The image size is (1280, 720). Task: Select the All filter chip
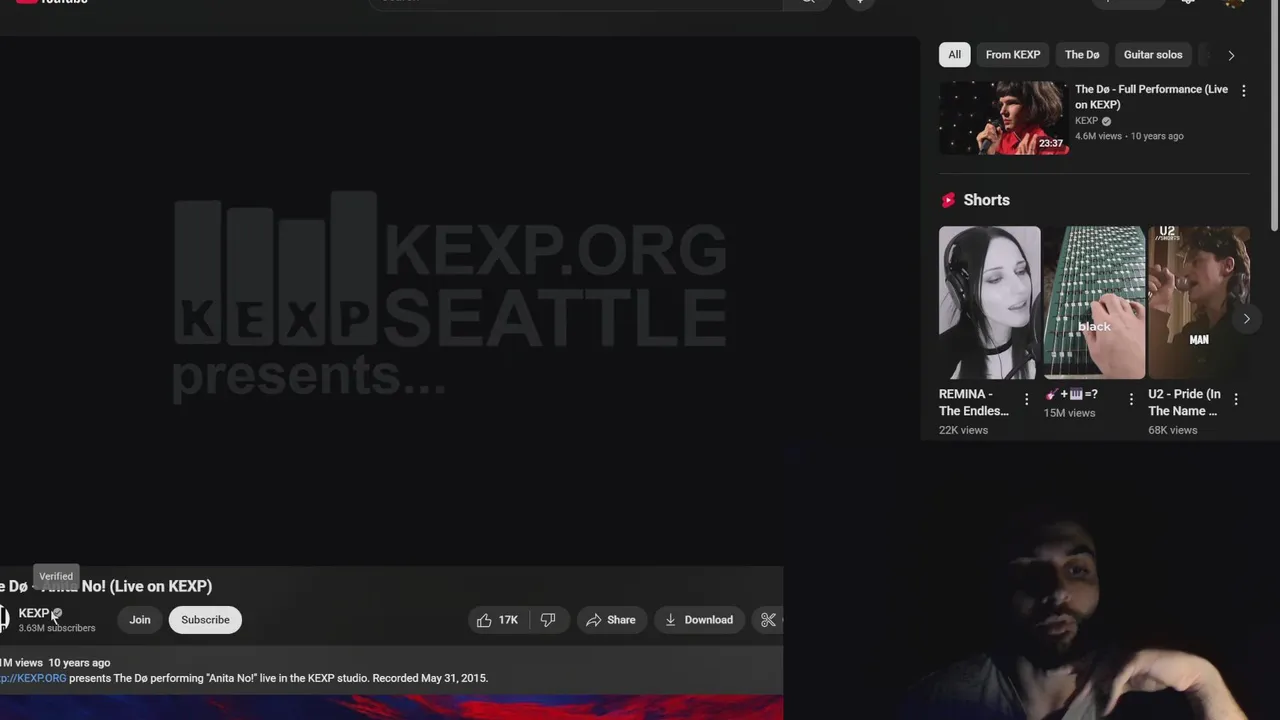pyautogui.click(x=954, y=55)
